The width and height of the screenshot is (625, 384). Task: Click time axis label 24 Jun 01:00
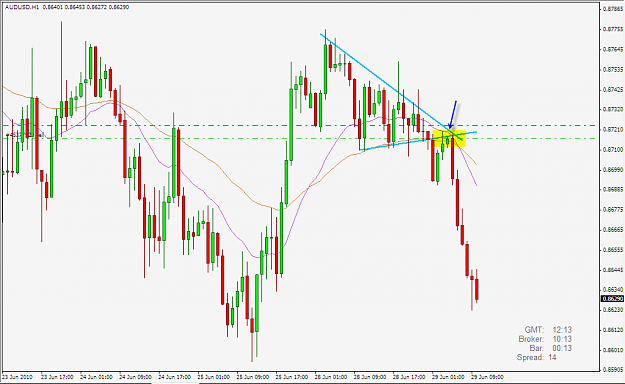coord(96,377)
